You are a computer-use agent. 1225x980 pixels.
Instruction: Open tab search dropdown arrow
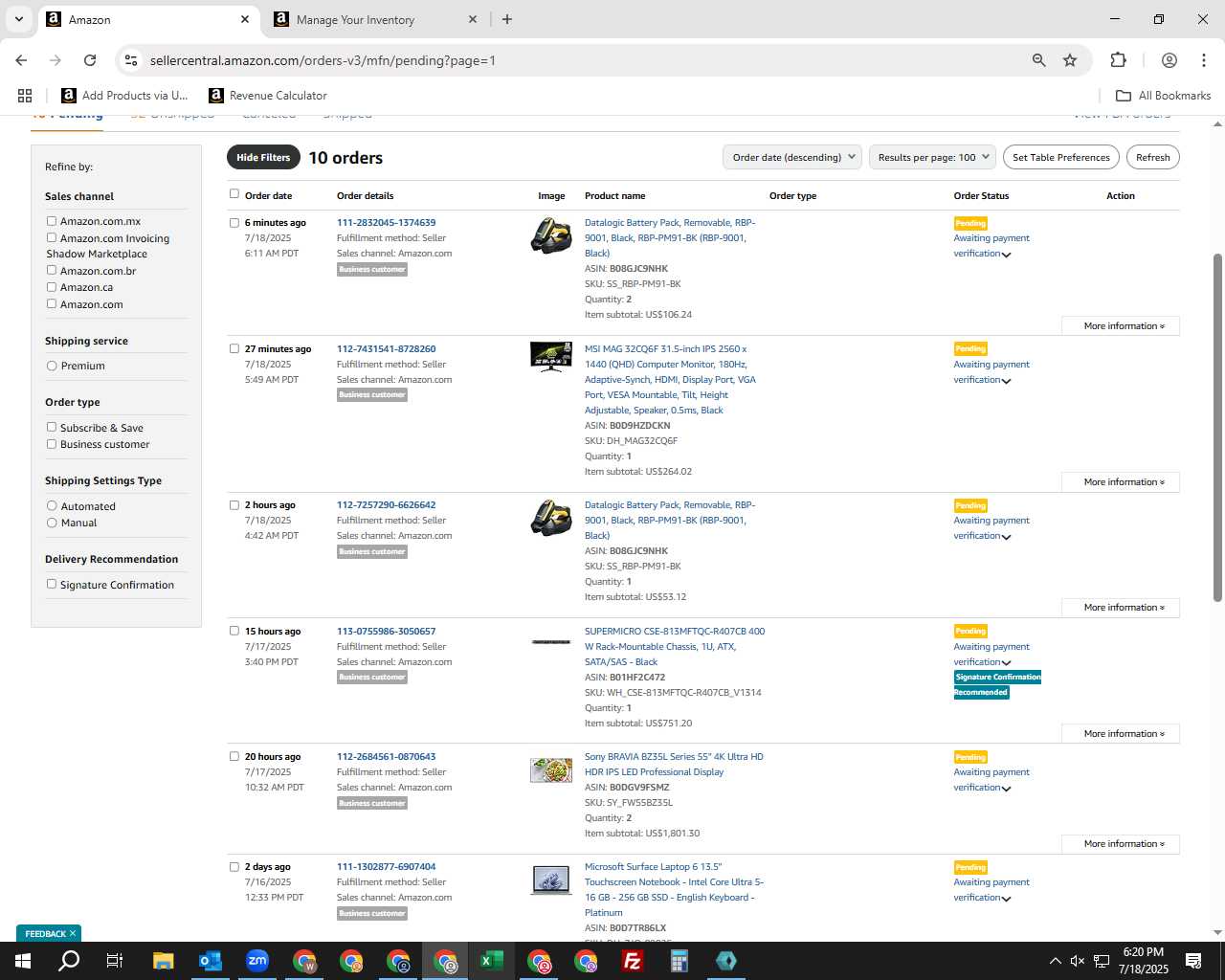click(x=18, y=19)
